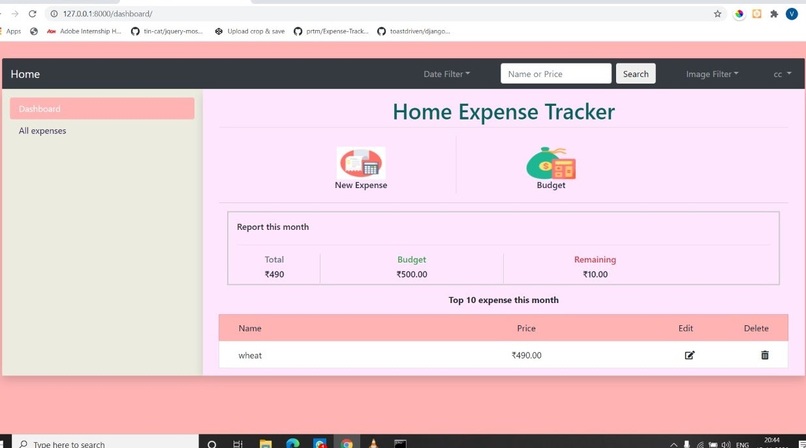Select Dashboard in the sidebar

pyautogui.click(x=102, y=108)
